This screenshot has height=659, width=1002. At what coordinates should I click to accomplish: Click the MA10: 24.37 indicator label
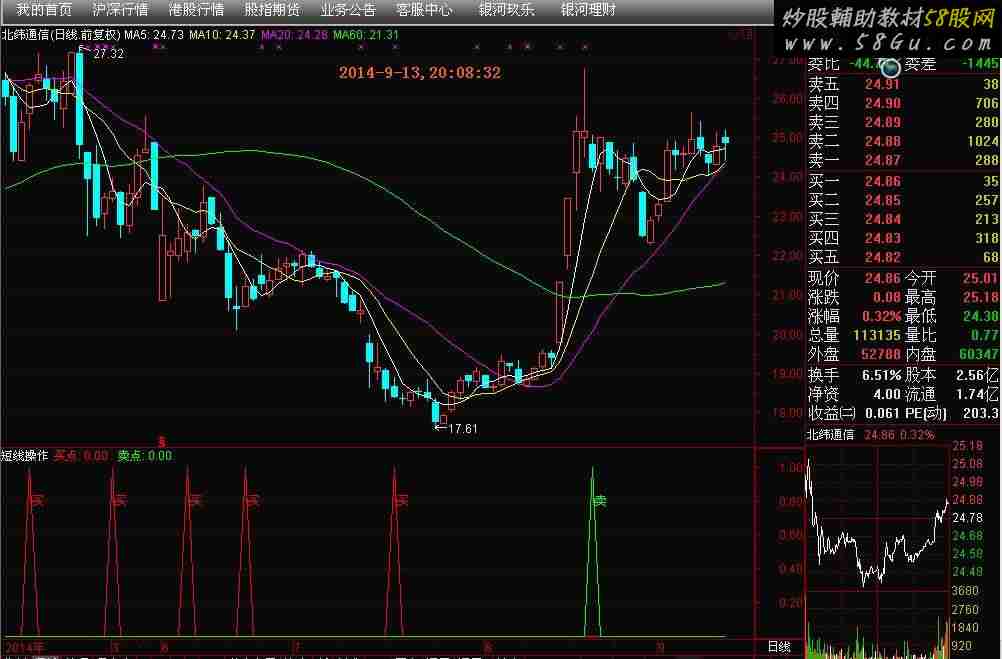point(222,35)
